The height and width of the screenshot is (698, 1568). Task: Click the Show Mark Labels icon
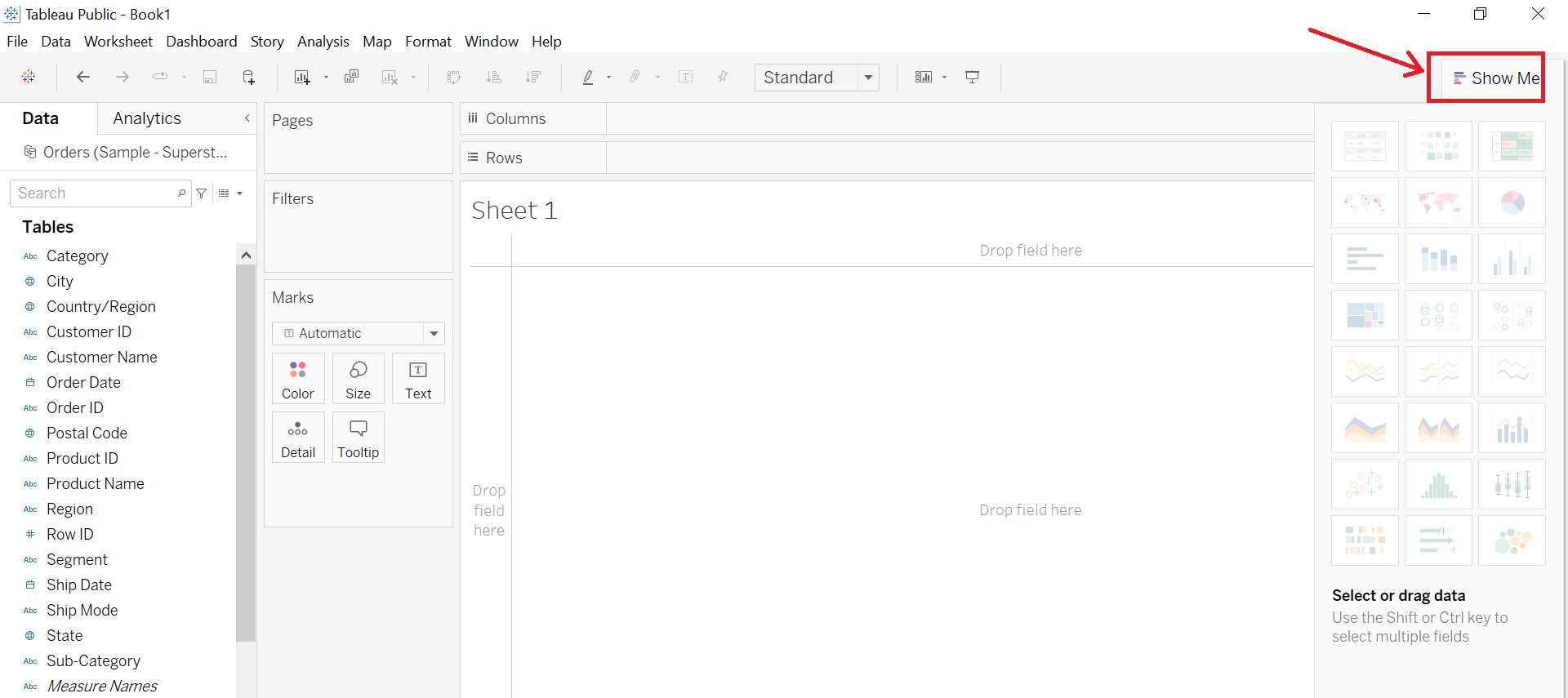tap(685, 77)
